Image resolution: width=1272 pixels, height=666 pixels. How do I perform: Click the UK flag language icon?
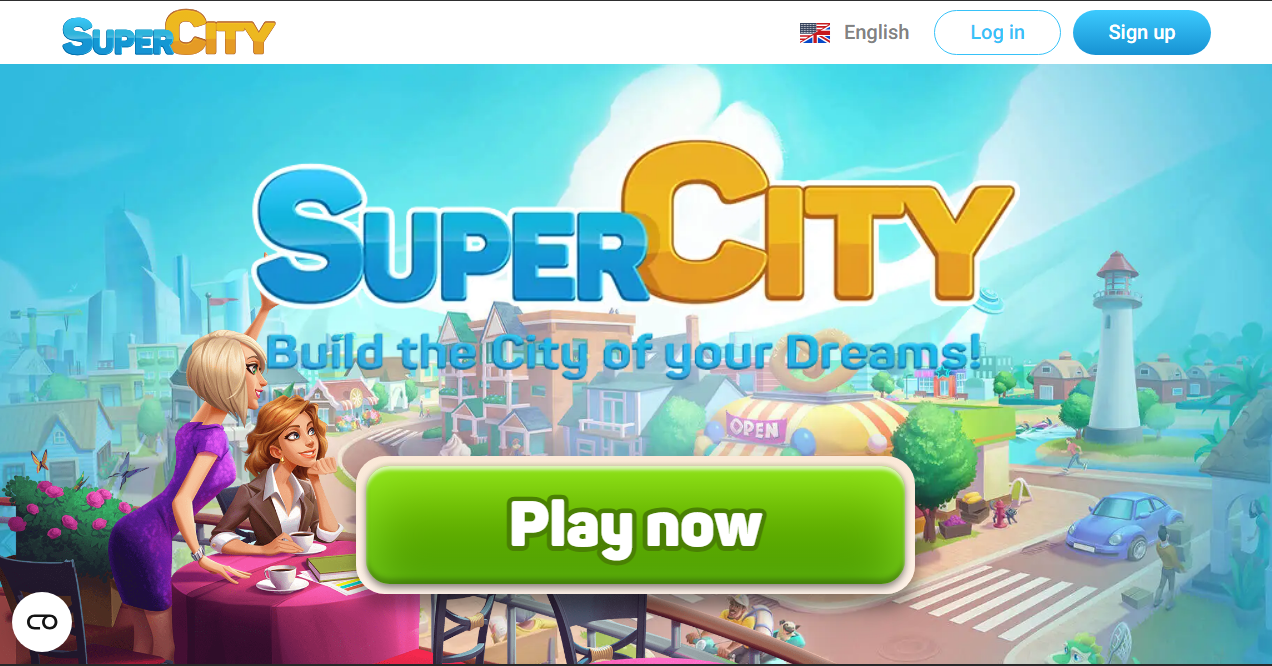815,33
